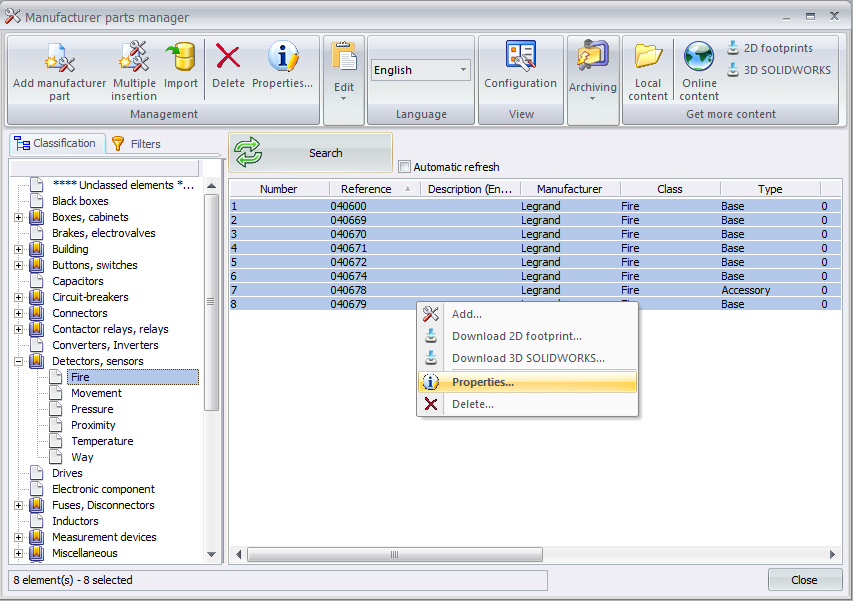853x601 pixels.
Task: Click the Close button at bottom right
Action: click(805, 579)
